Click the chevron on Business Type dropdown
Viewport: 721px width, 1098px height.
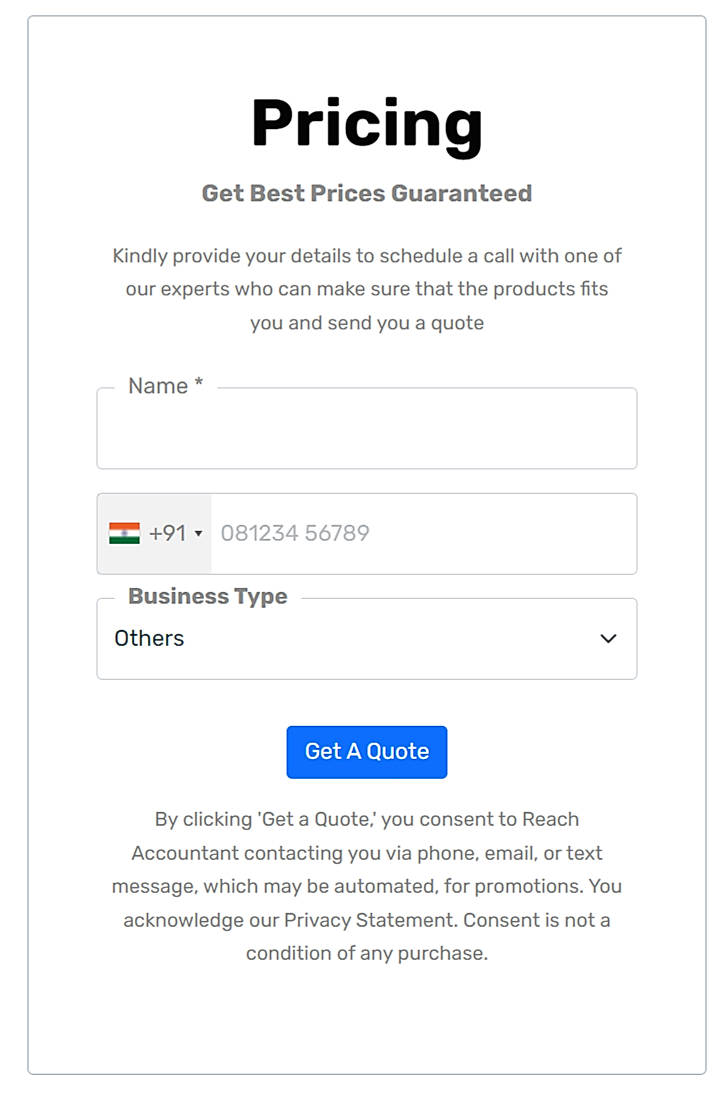[x=610, y=638]
